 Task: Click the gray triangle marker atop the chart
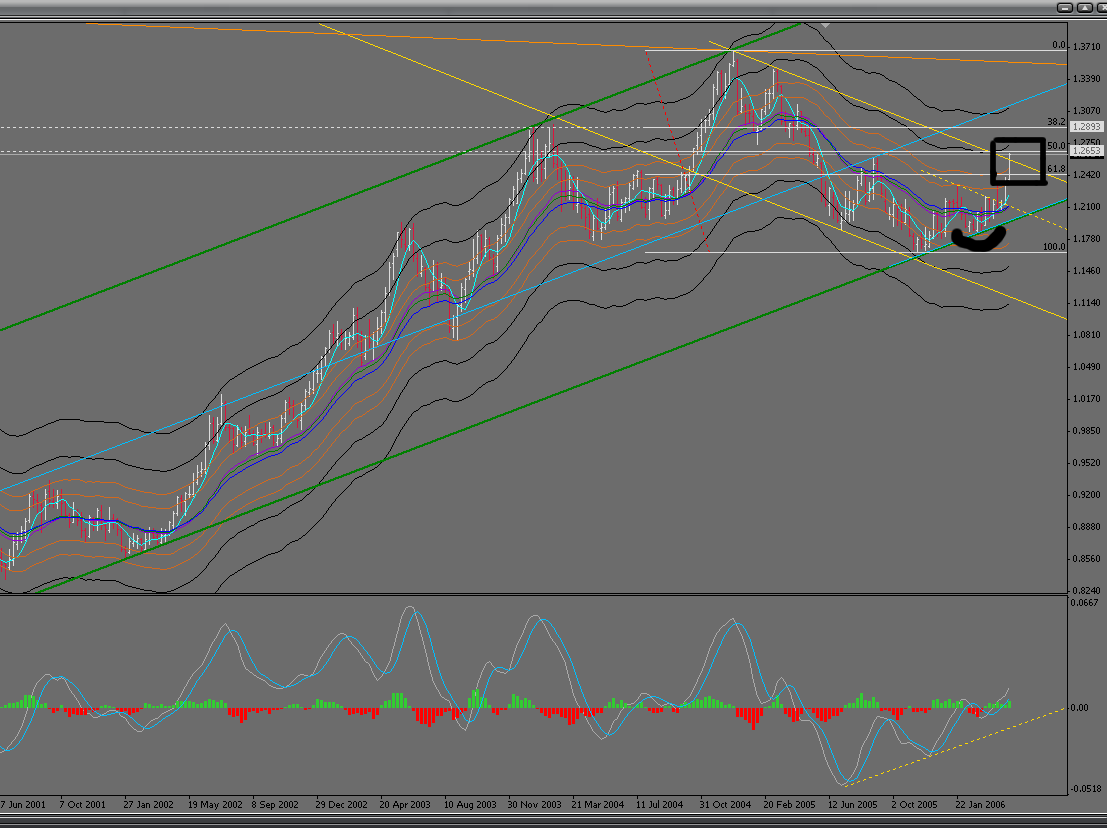coord(825,25)
